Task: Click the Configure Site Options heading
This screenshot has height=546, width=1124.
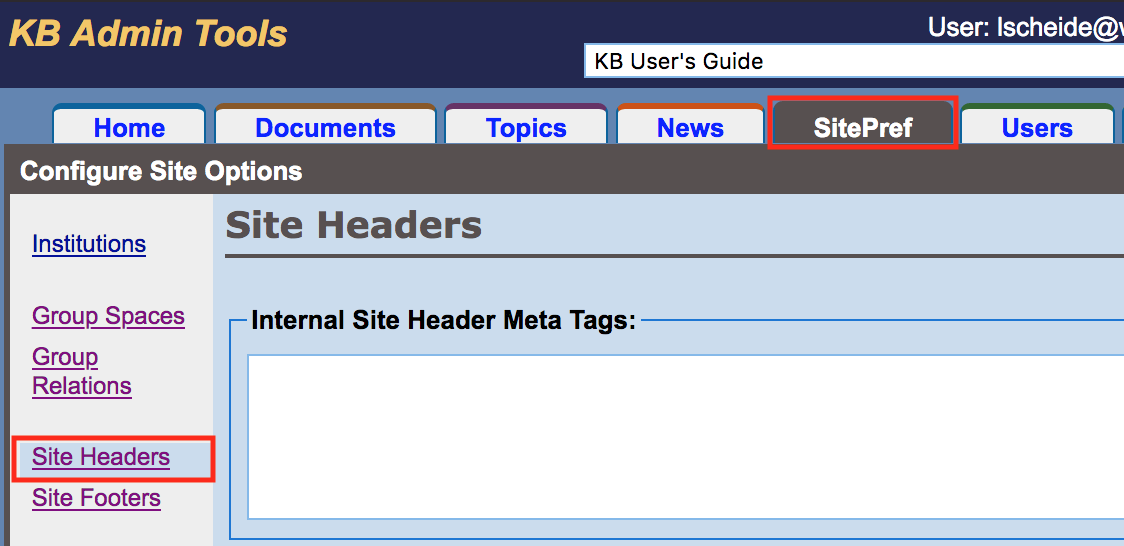Action: click(x=161, y=171)
